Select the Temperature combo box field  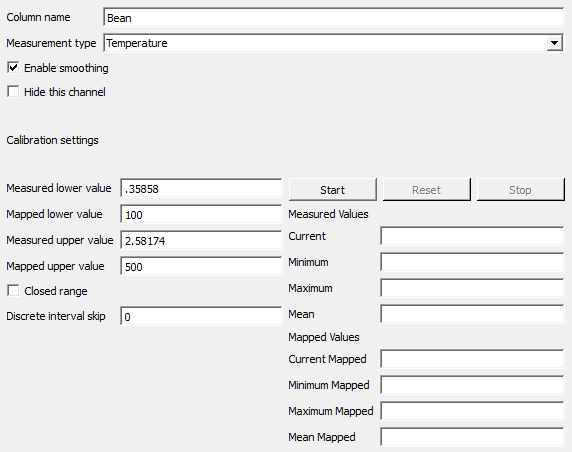(x=333, y=43)
